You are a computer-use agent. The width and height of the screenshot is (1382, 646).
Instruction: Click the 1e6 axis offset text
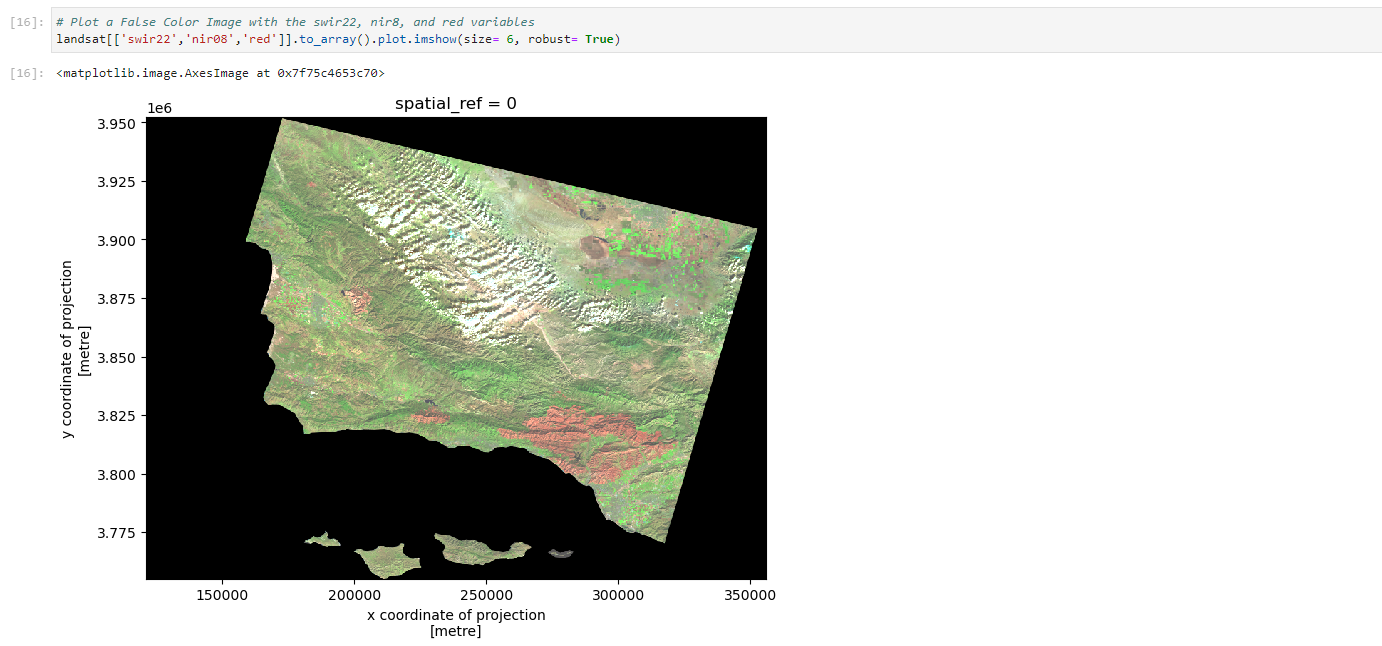click(x=161, y=107)
